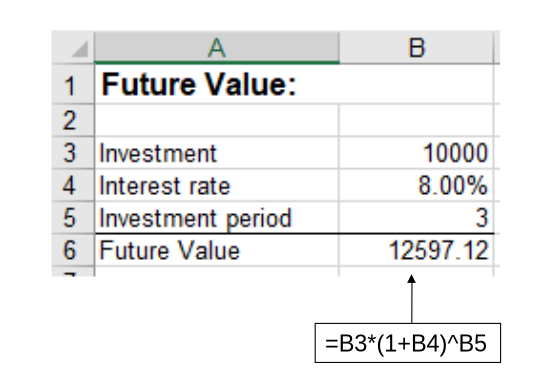Viewport: 533px width, 382px height.
Task: Select the Investment period label cell
Action: coord(217,218)
